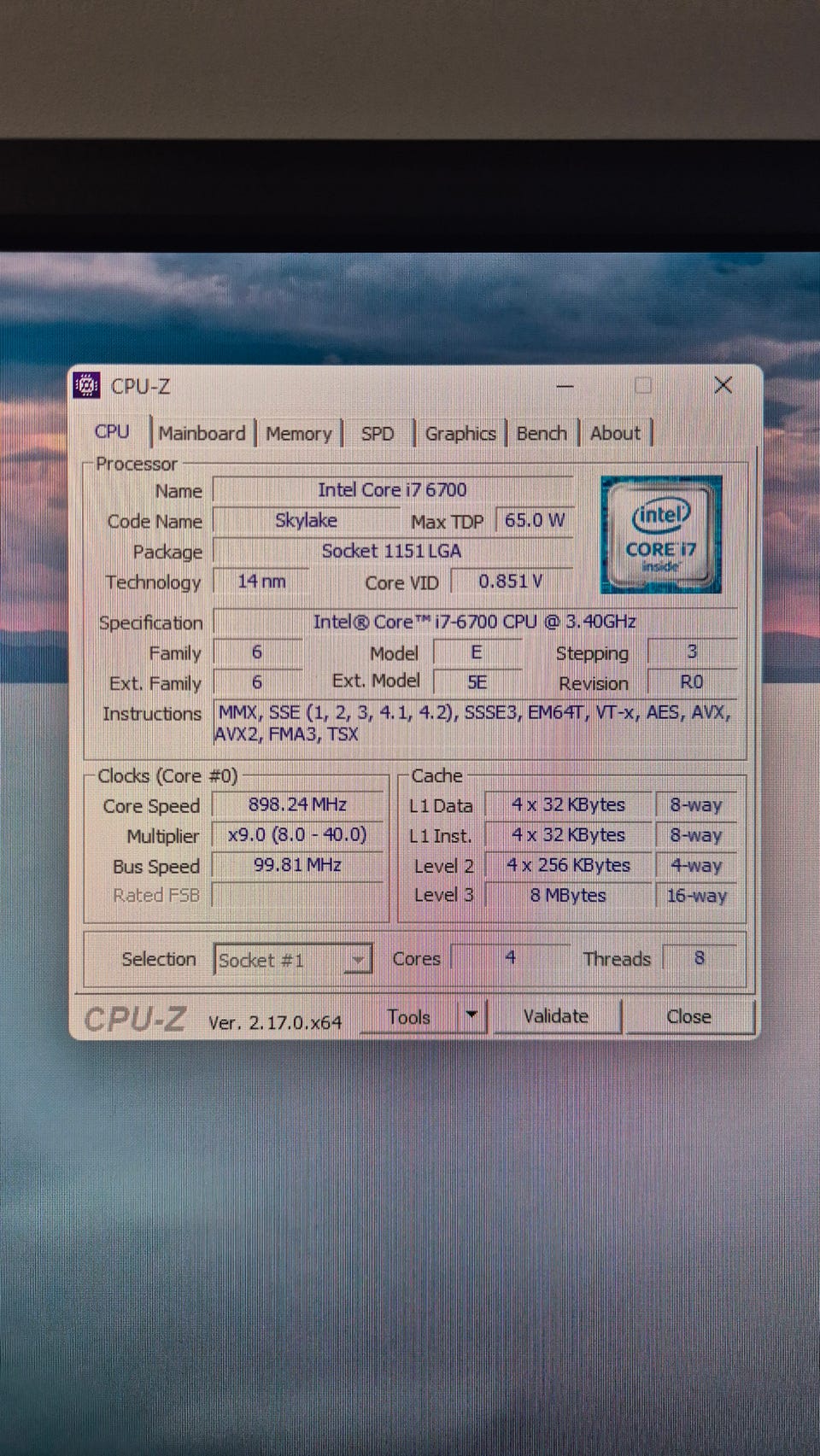
Task: Click the Model value 'E'
Action: coord(477,652)
